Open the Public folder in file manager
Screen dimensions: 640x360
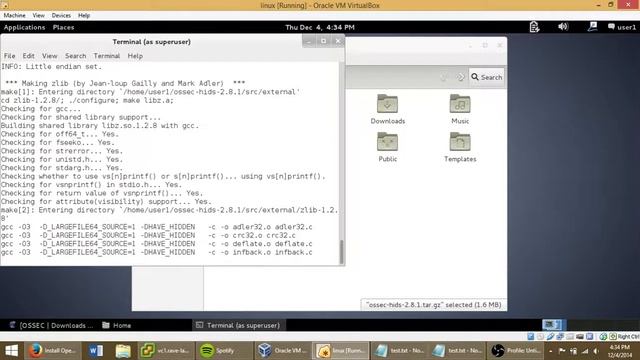coord(387,147)
